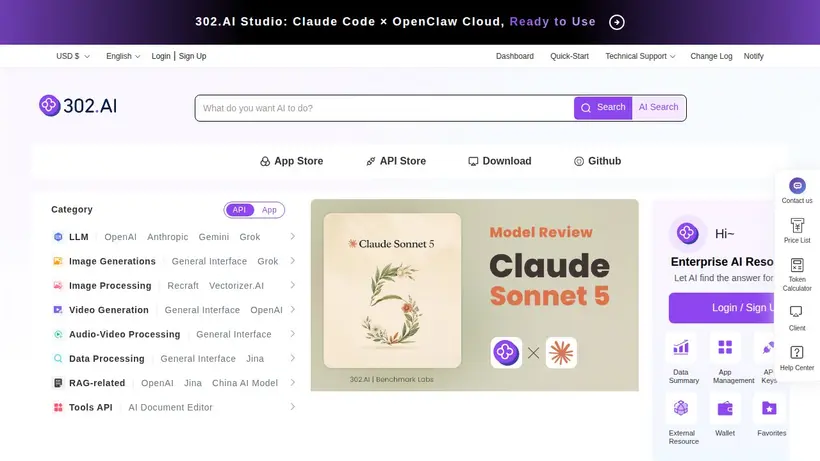Expand the LLM row chevron

pos(293,236)
